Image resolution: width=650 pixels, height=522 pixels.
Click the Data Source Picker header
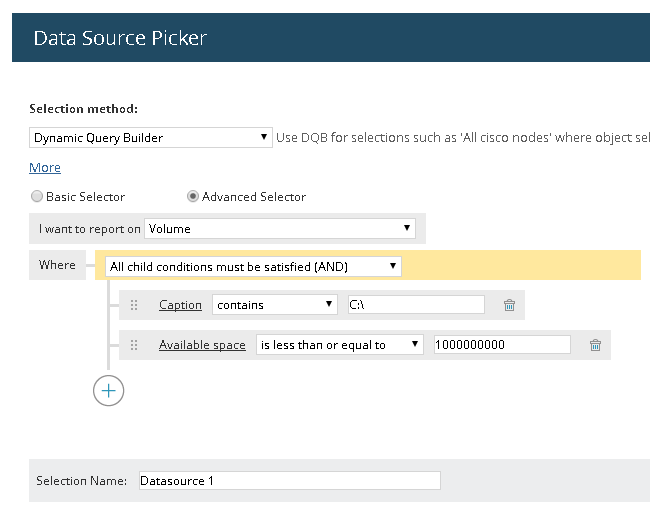[x=120, y=39]
